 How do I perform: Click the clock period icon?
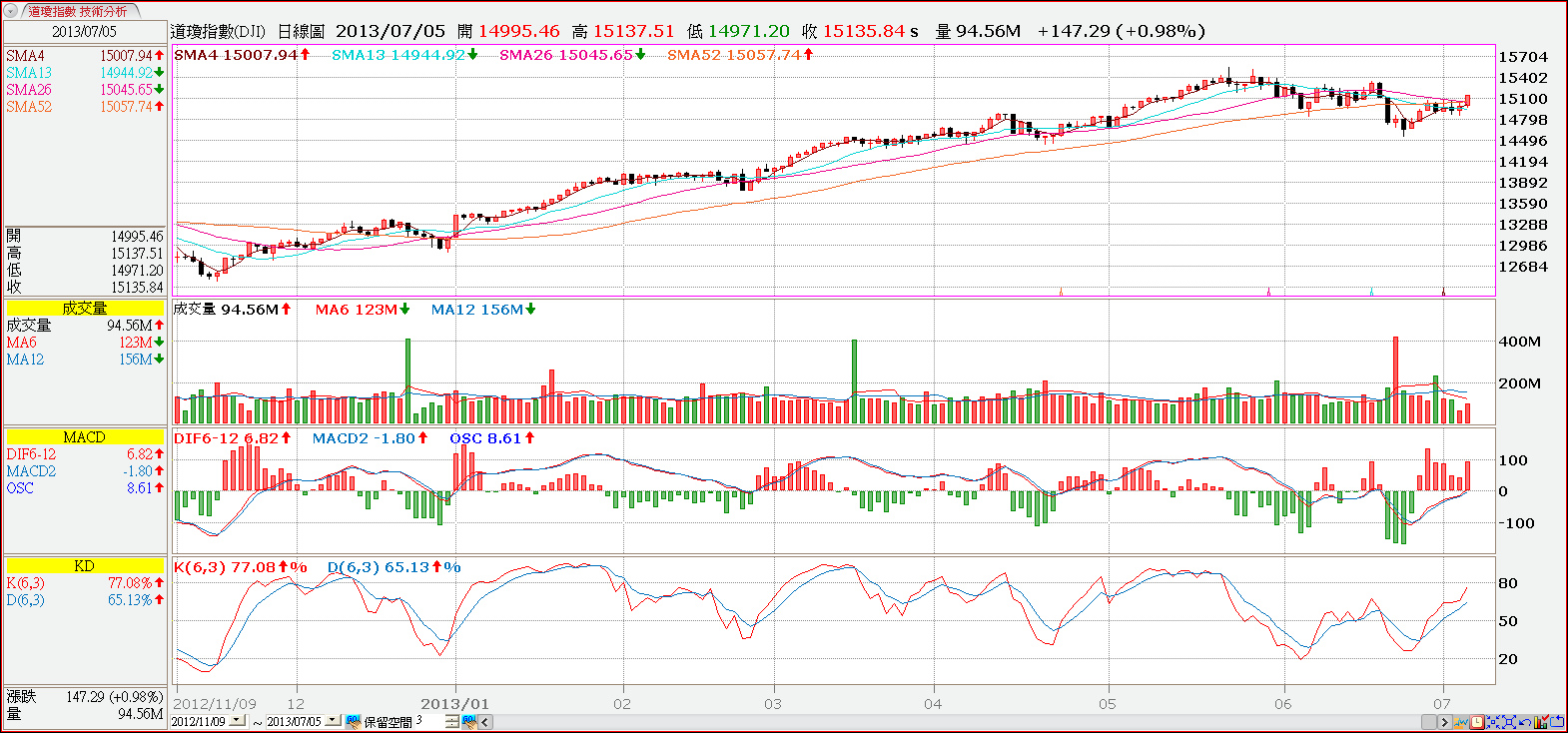[1477, 722]
